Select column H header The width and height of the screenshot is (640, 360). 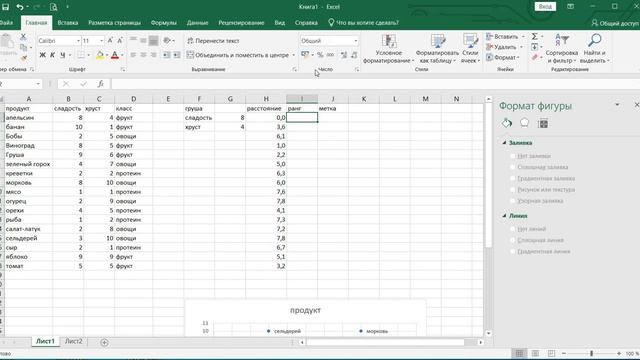[266, 99]
